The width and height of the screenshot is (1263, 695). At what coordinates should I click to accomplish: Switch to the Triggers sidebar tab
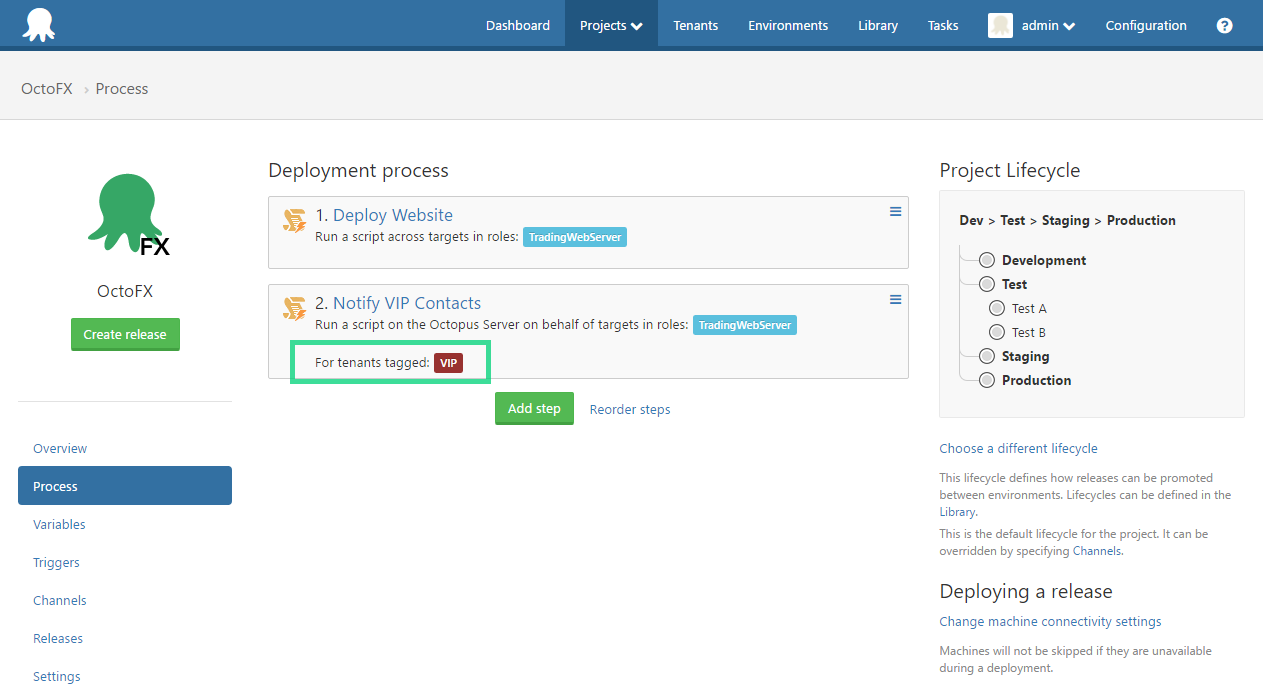pos(56,562)
